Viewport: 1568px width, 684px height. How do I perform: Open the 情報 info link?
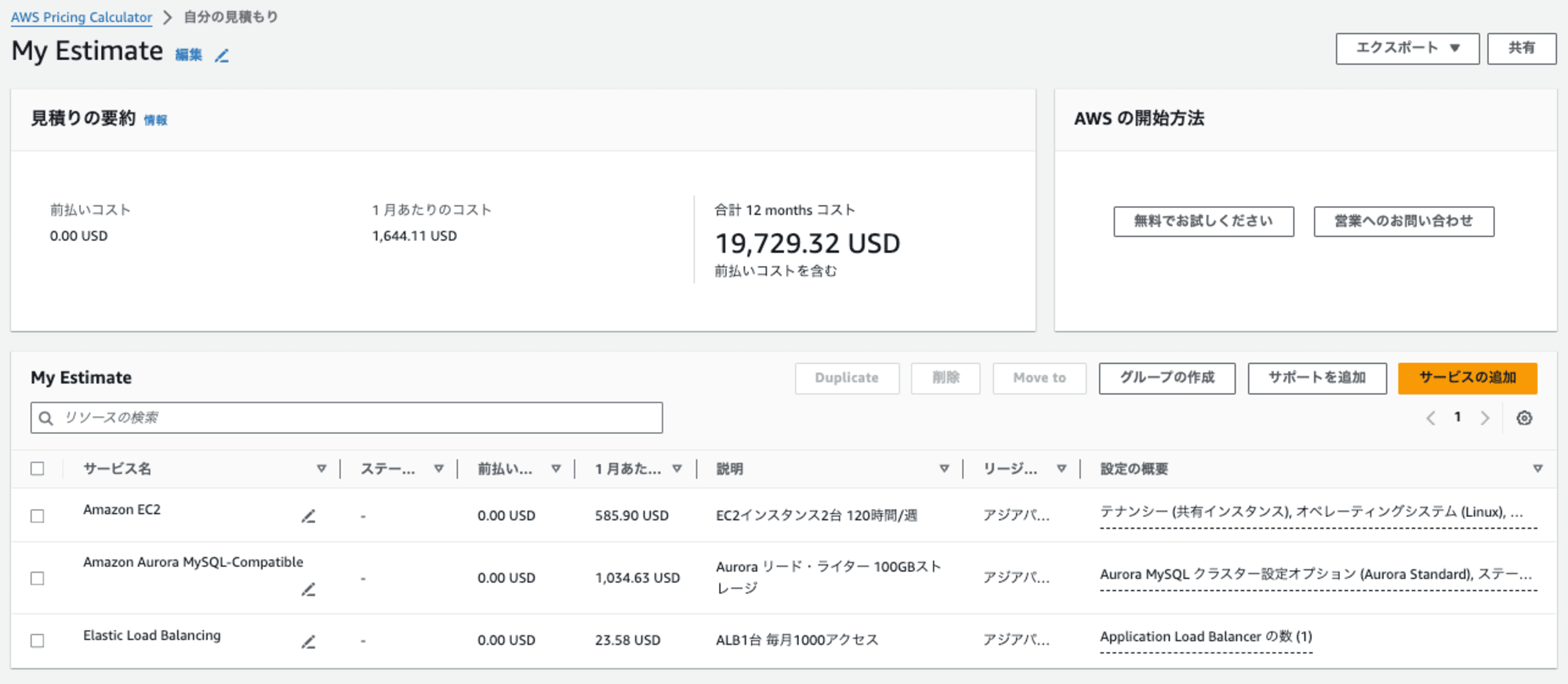pyautogui.click(x=155, y=120)
